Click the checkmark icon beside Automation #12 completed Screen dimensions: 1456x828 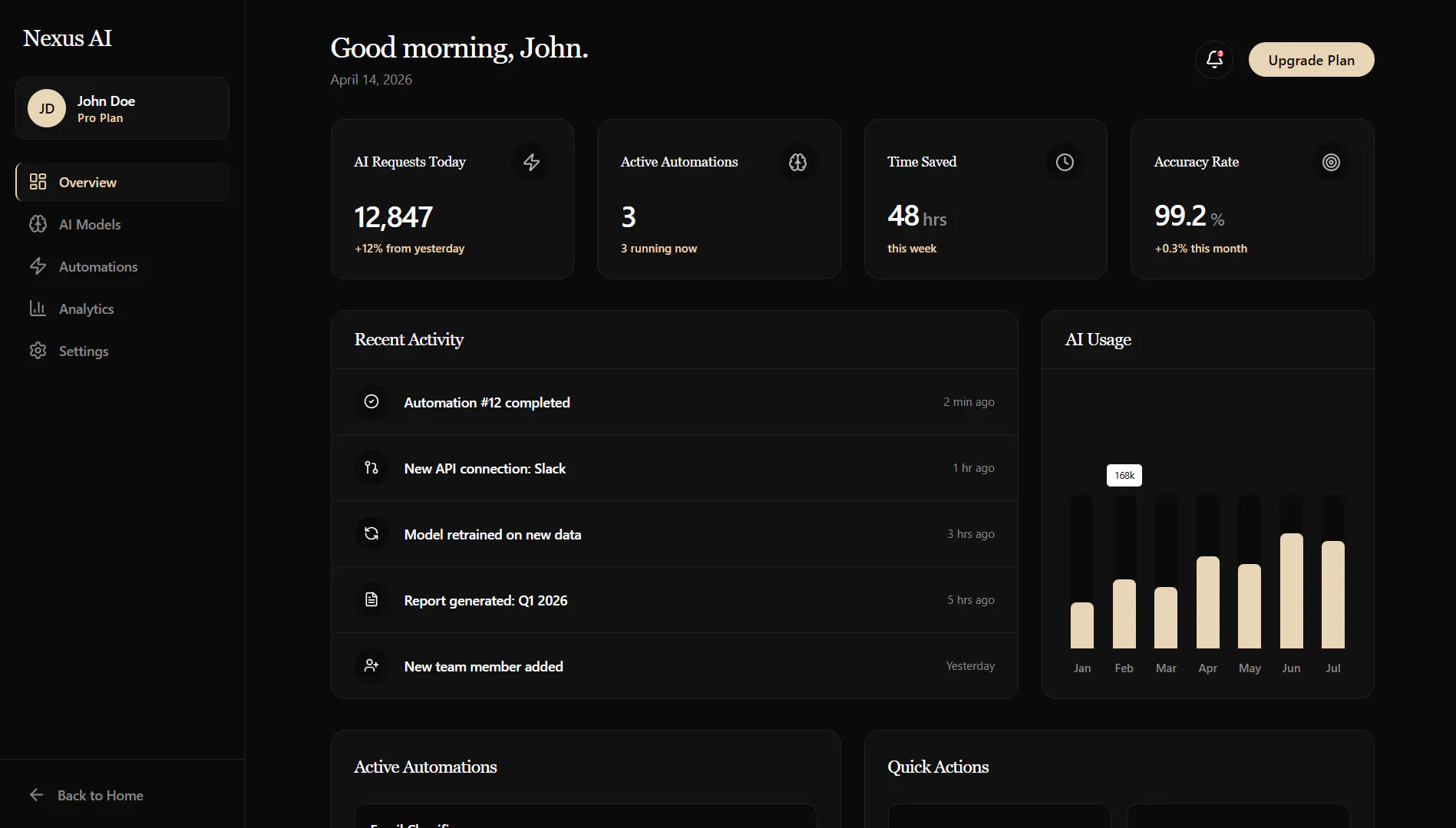point(371,401)
